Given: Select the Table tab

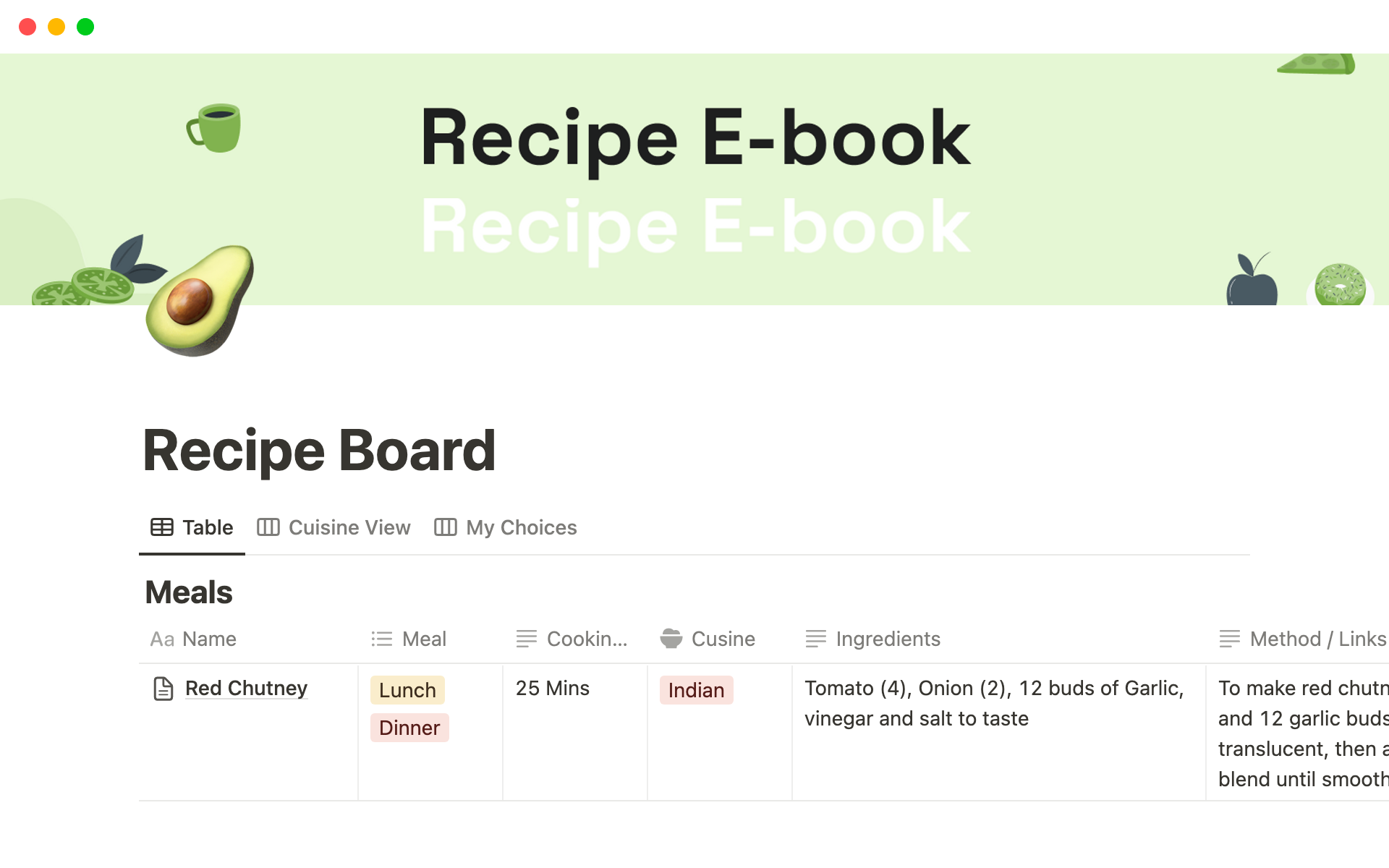Looking at the screenshot, I should point(207,527).
